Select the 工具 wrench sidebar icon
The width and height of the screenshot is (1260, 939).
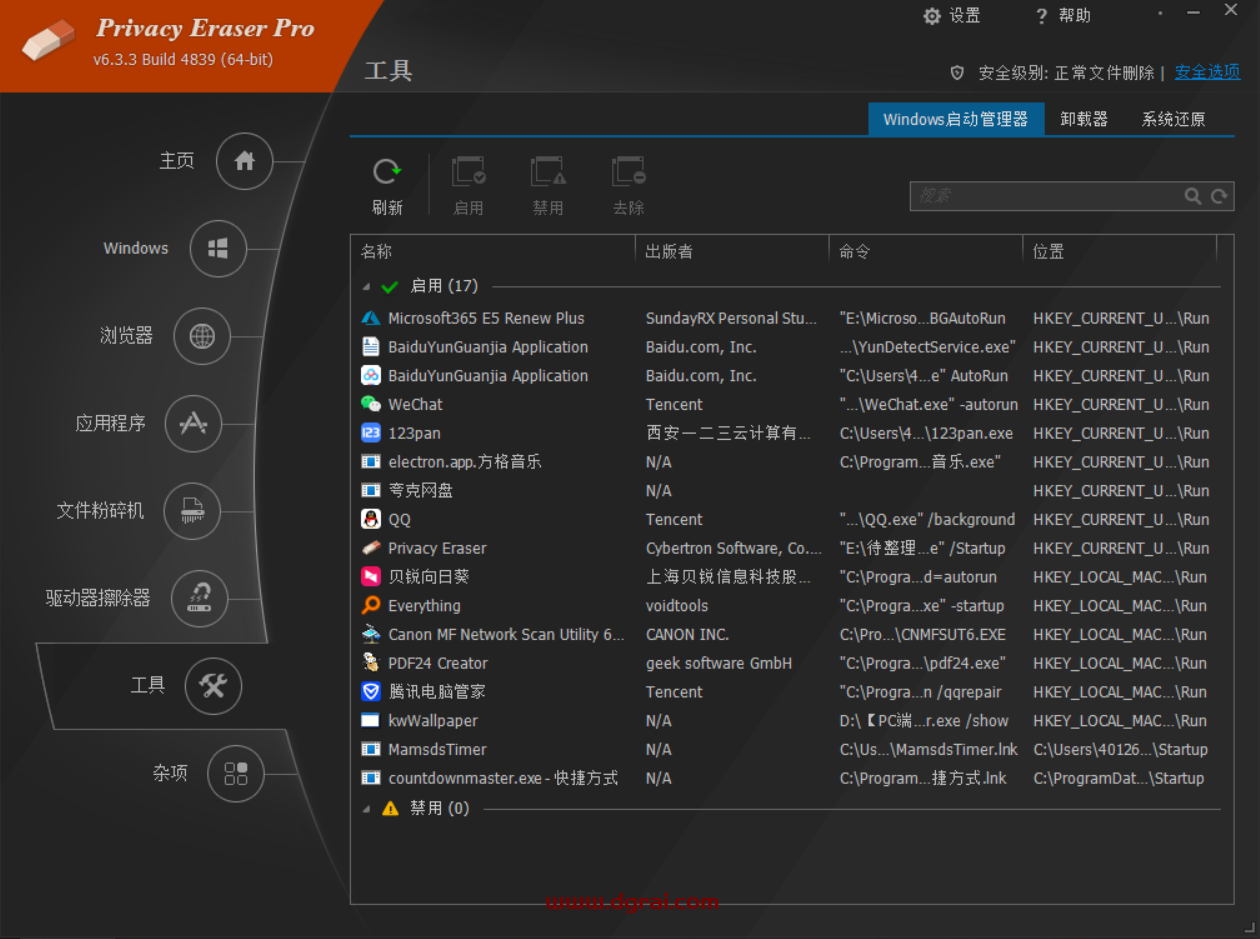pyautogui.click(x=214, y=686)
